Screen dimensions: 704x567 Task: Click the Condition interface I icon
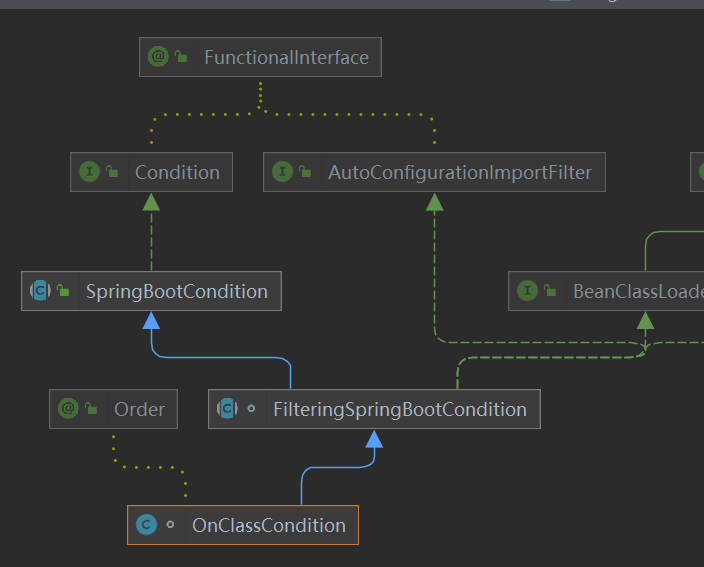click(89, 171)
